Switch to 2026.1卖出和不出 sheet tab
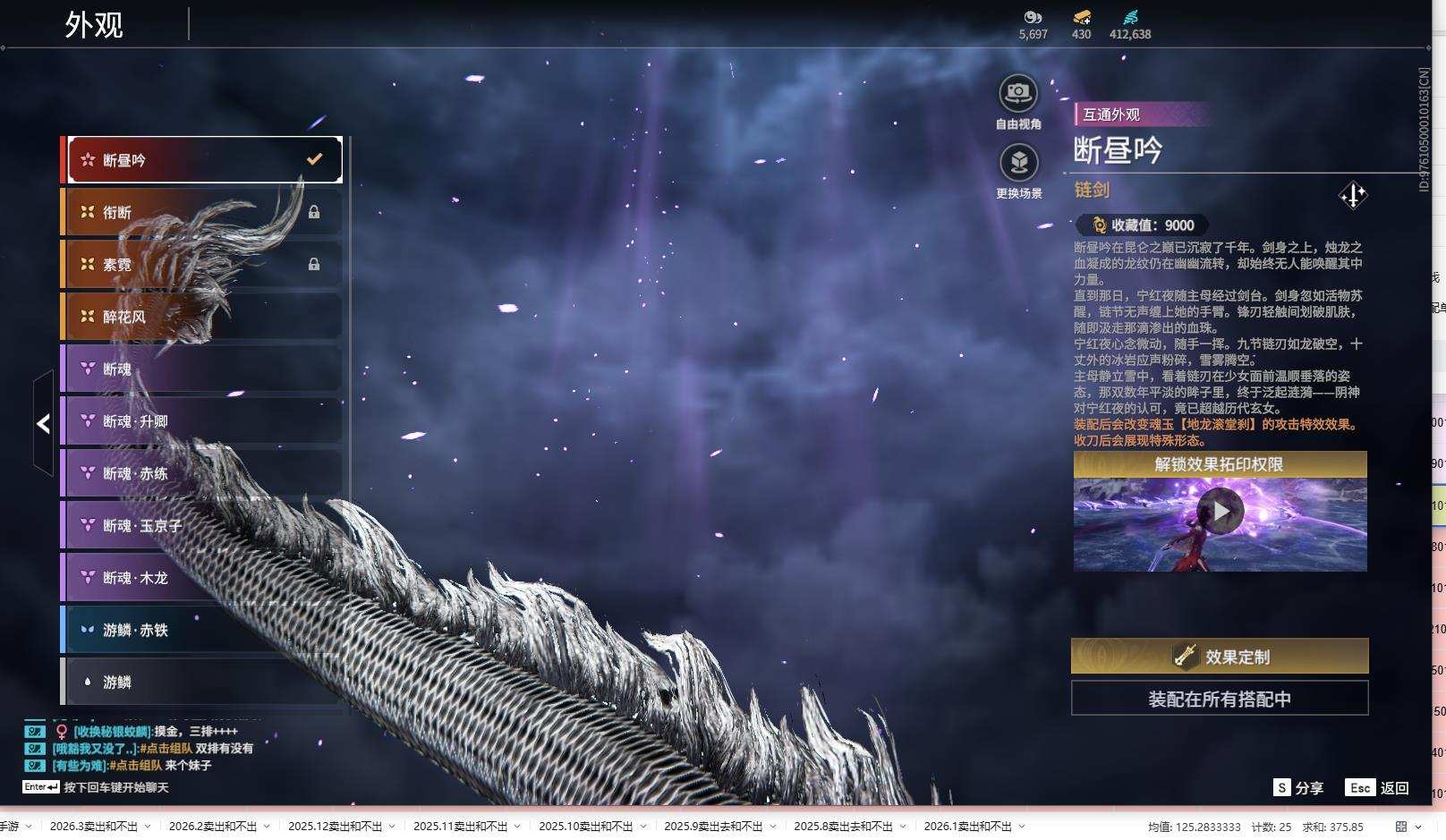The image size is (1446, 840). [x=968, y=827]
